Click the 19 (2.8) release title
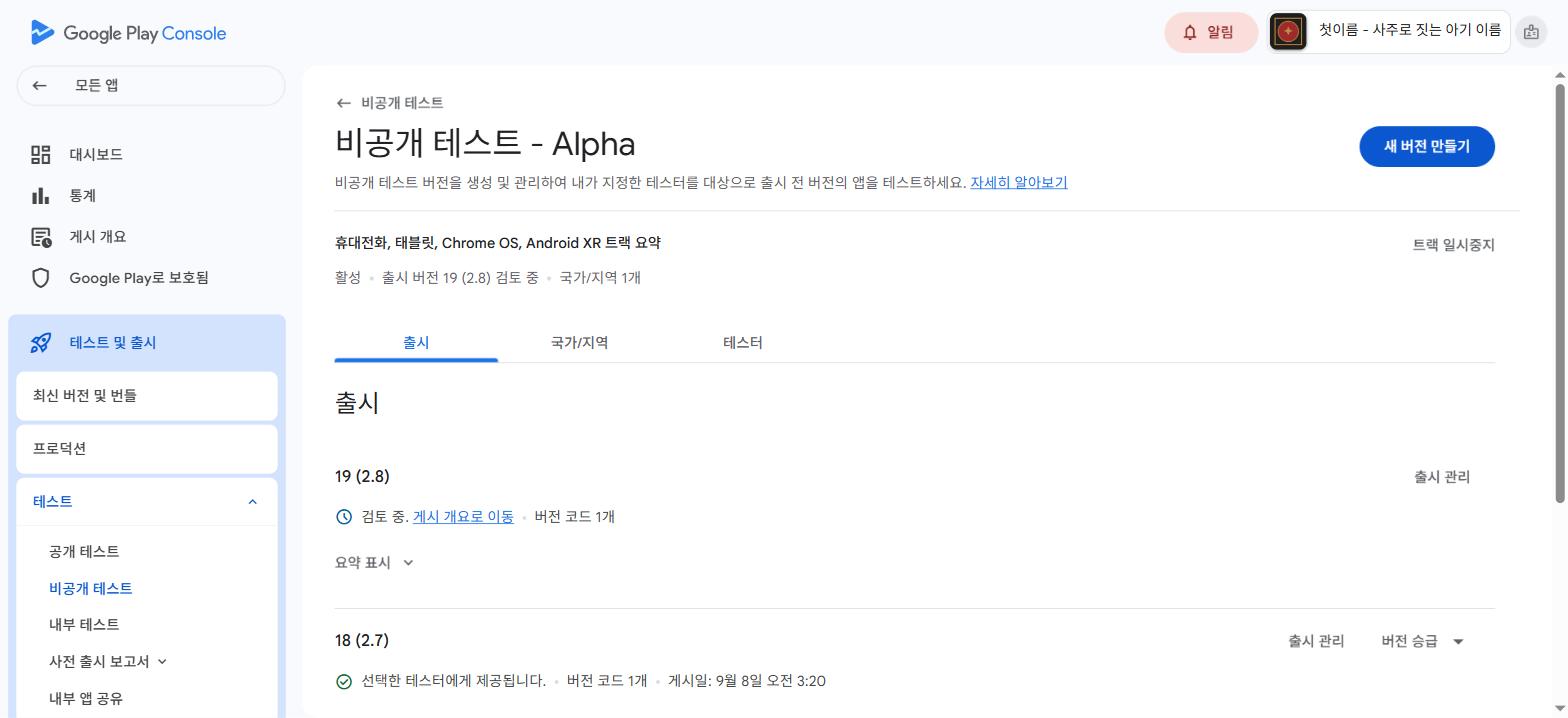This screenshot has height=718, width=1568. coord(362,476)
